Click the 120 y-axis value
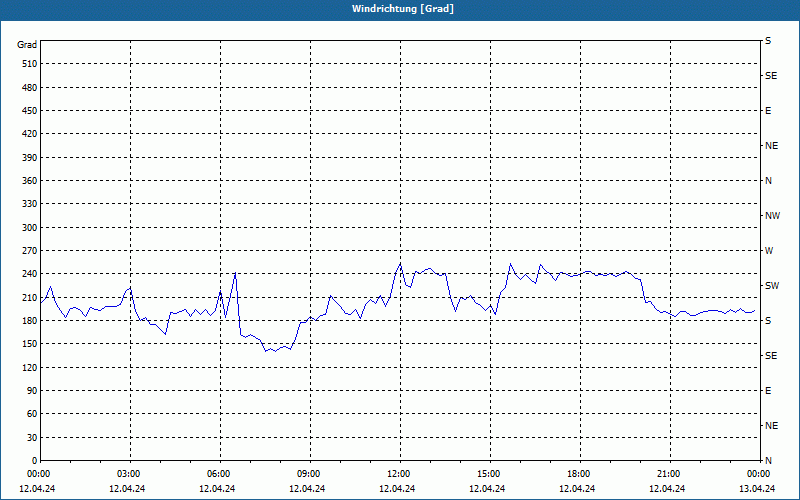800x500 pixels. click(x=30, y=367)
